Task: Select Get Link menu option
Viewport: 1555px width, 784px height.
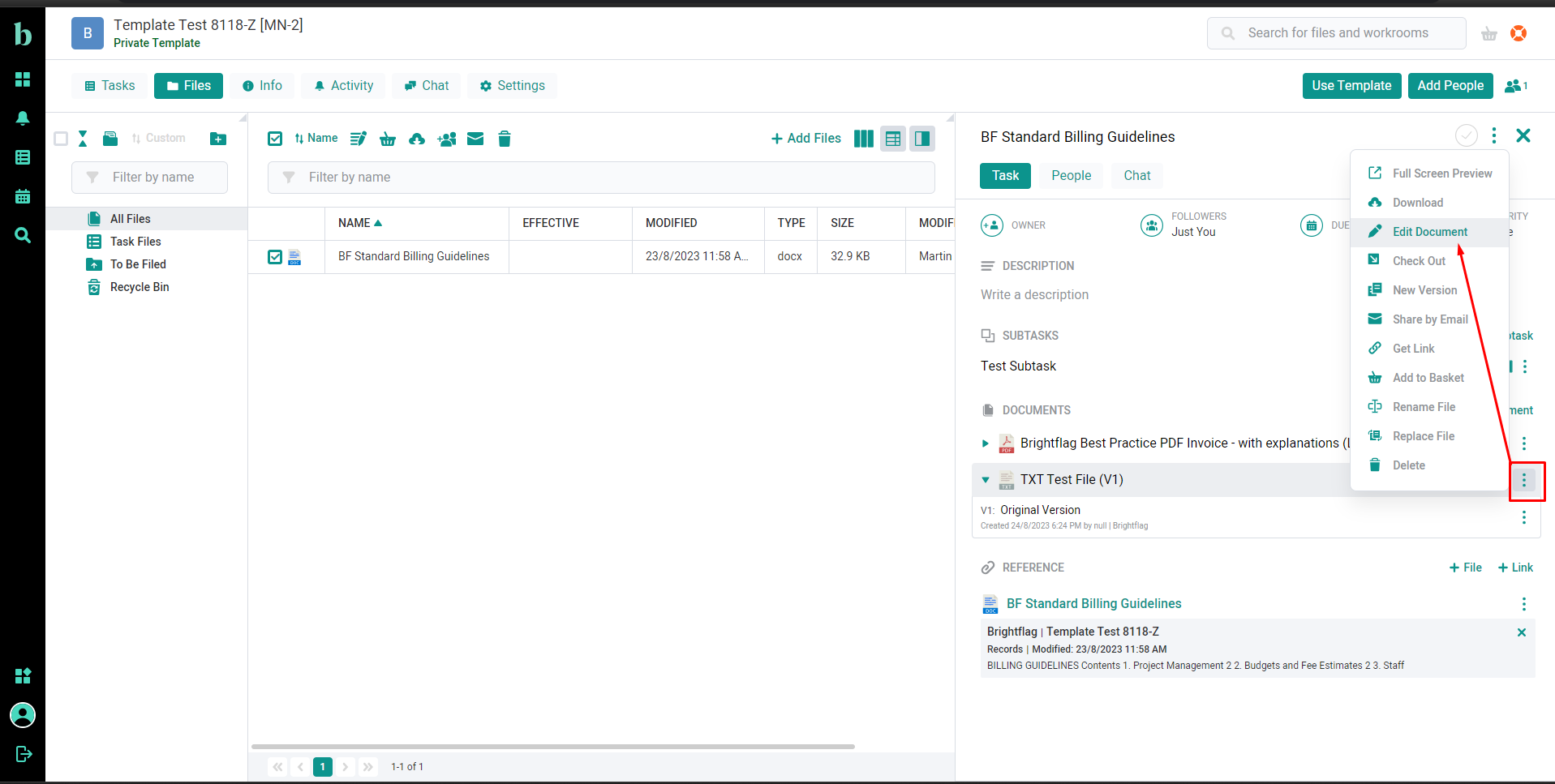Action: coord(1429,349)
